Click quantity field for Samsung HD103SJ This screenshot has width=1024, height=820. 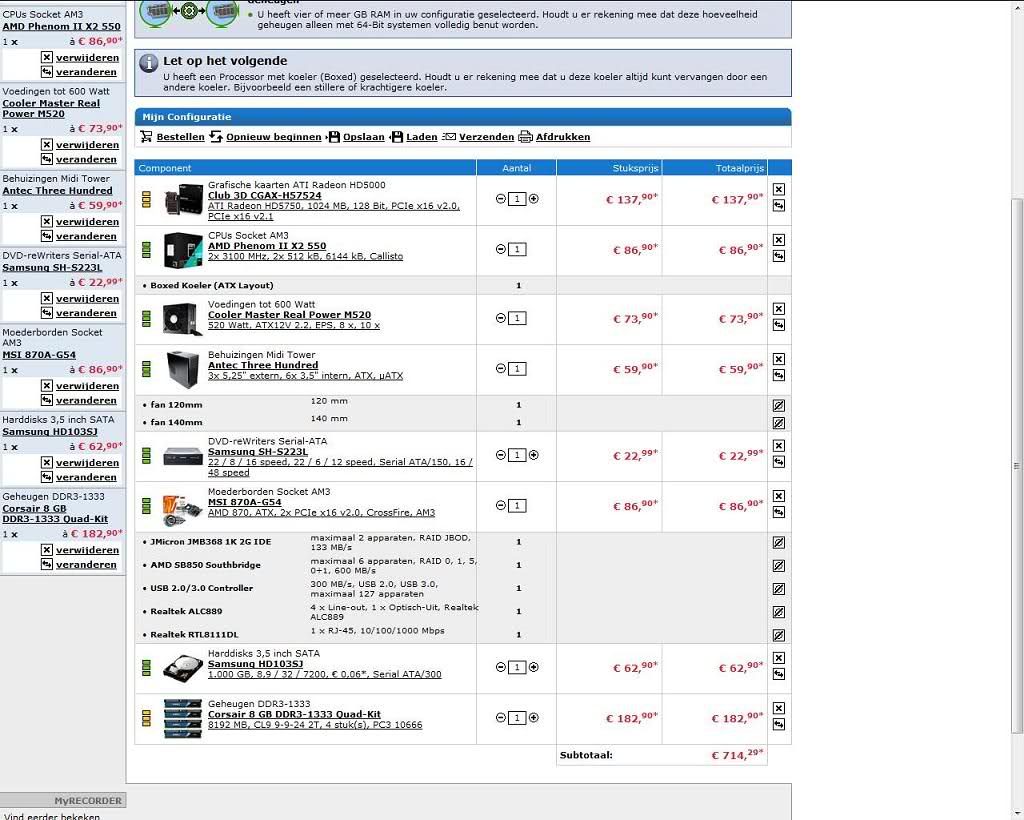point(517,668)
